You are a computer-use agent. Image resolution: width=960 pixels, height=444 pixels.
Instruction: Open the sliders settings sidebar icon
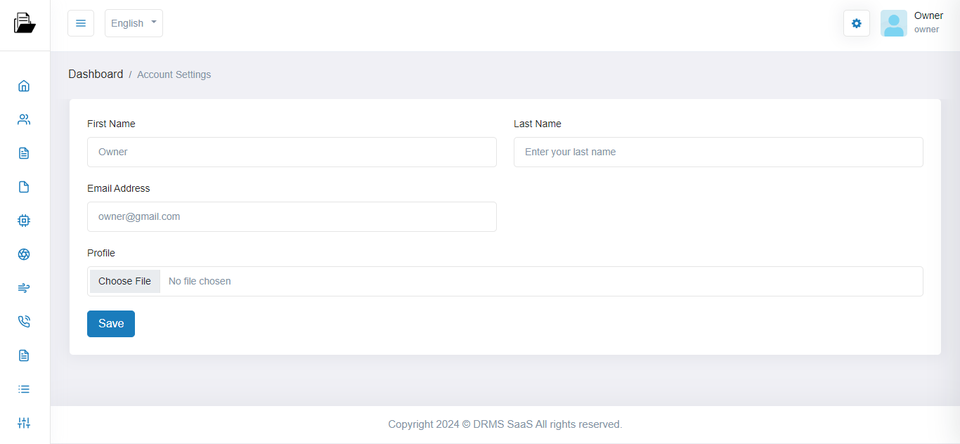pyautogui.click(x=24, y=422)
